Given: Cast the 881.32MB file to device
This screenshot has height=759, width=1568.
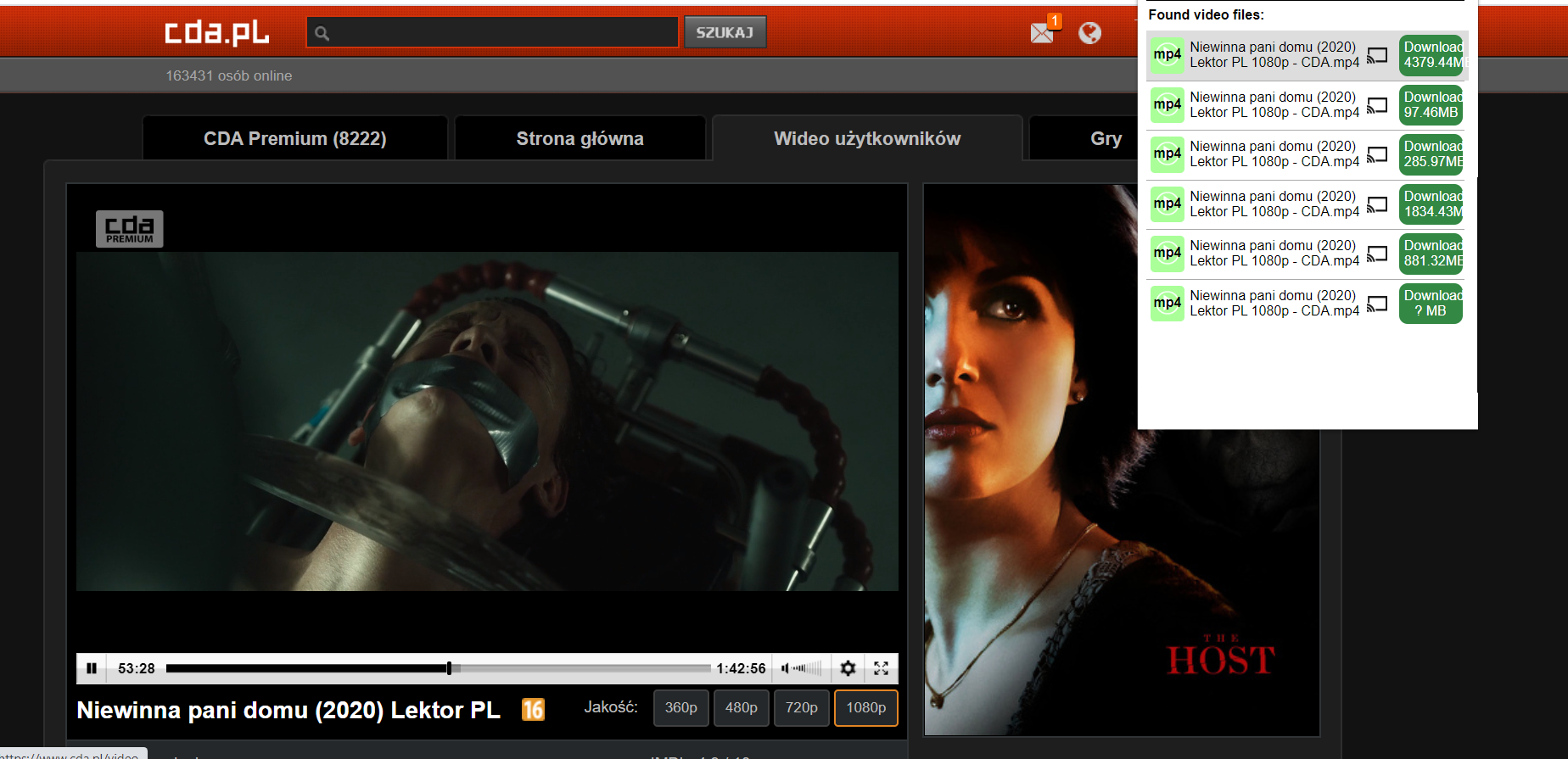Looking at the screenshot, I should 1377,254.
